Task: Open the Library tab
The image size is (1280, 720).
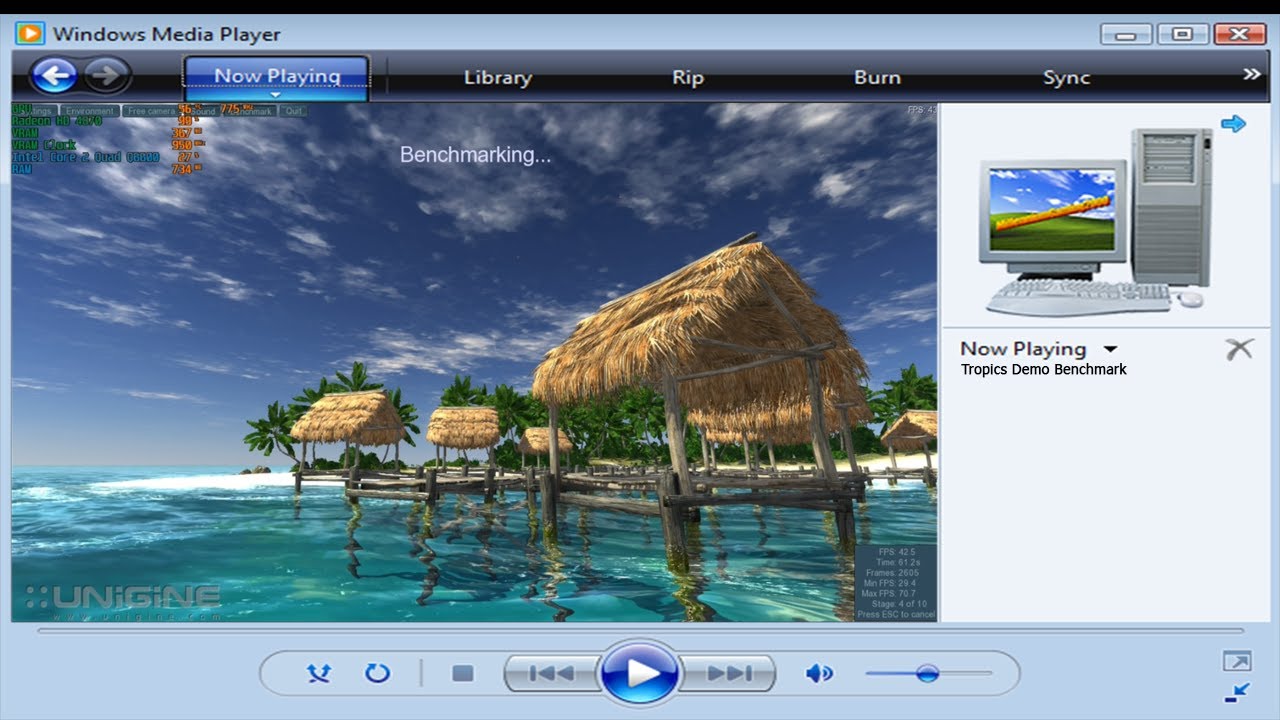Action: pos(498,78)
